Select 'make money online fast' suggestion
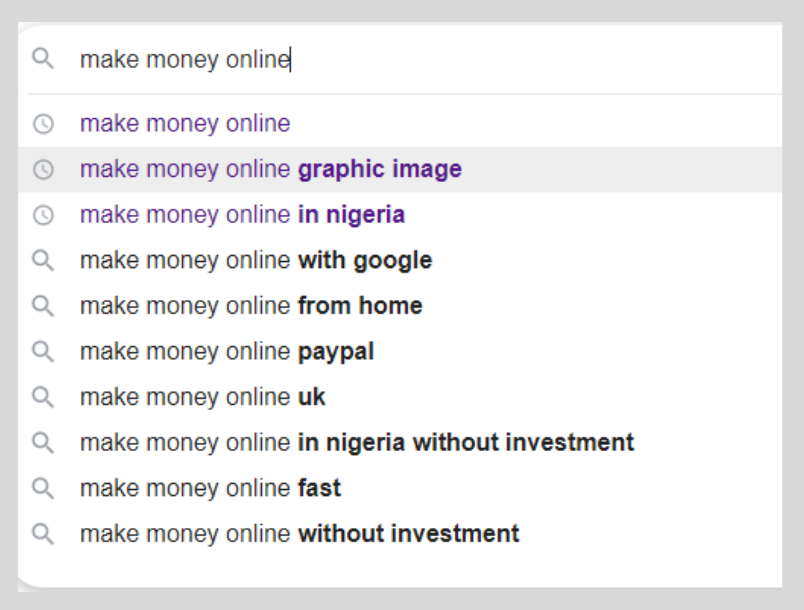This screenshot has height=610, width=804. coord(400,489)
